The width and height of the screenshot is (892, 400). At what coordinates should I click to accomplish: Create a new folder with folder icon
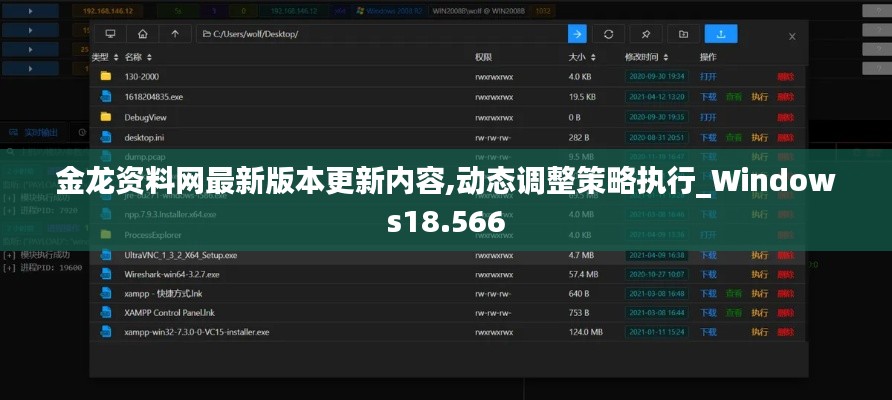pyautogui.click(x=683, y=34)
